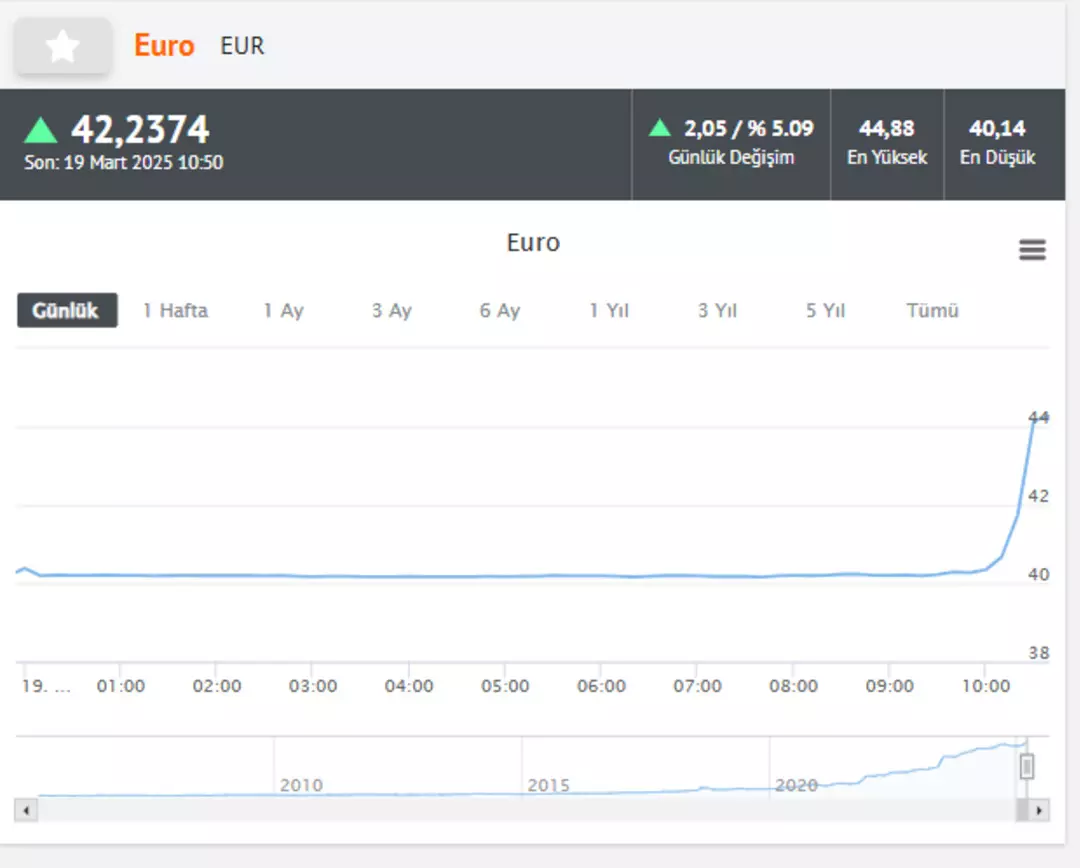Click the orange Euro heading link
Screen dimensions: 1080x868
164,45
